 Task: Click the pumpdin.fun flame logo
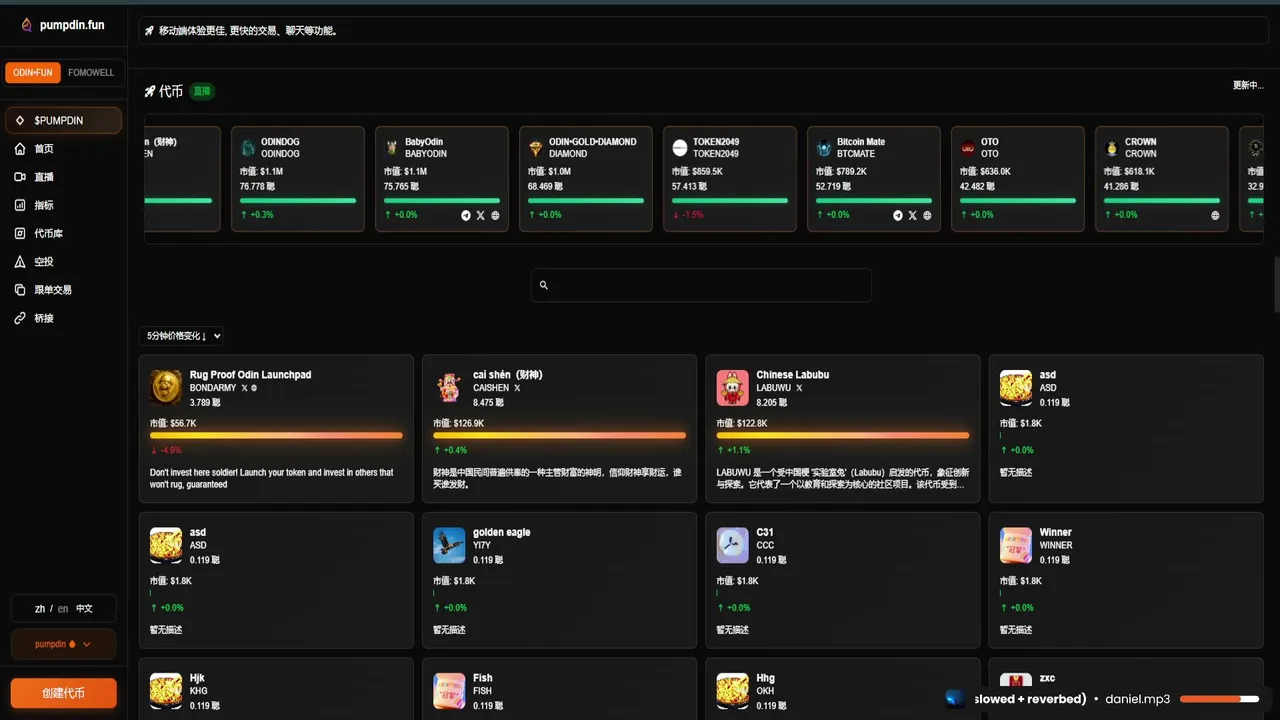pos(26,25)
